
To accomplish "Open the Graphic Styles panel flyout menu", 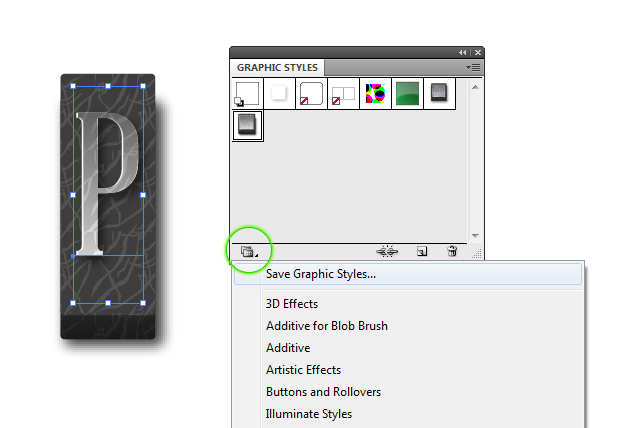I will click(x=473, y=68).
